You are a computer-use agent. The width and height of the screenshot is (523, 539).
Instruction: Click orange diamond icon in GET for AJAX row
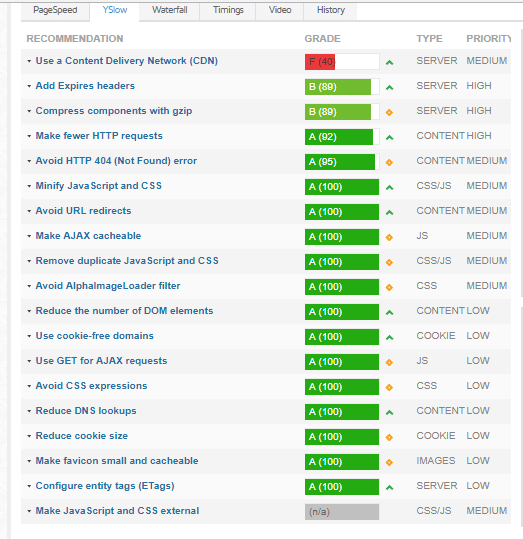389,362
